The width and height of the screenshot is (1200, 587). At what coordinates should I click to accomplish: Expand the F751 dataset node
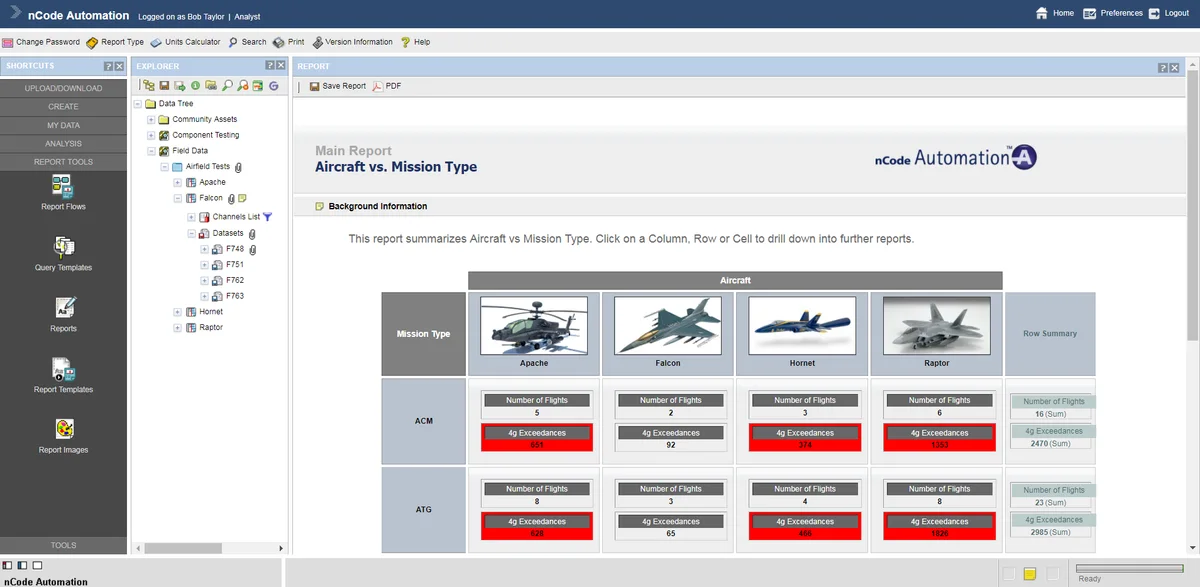pos(204,265)
